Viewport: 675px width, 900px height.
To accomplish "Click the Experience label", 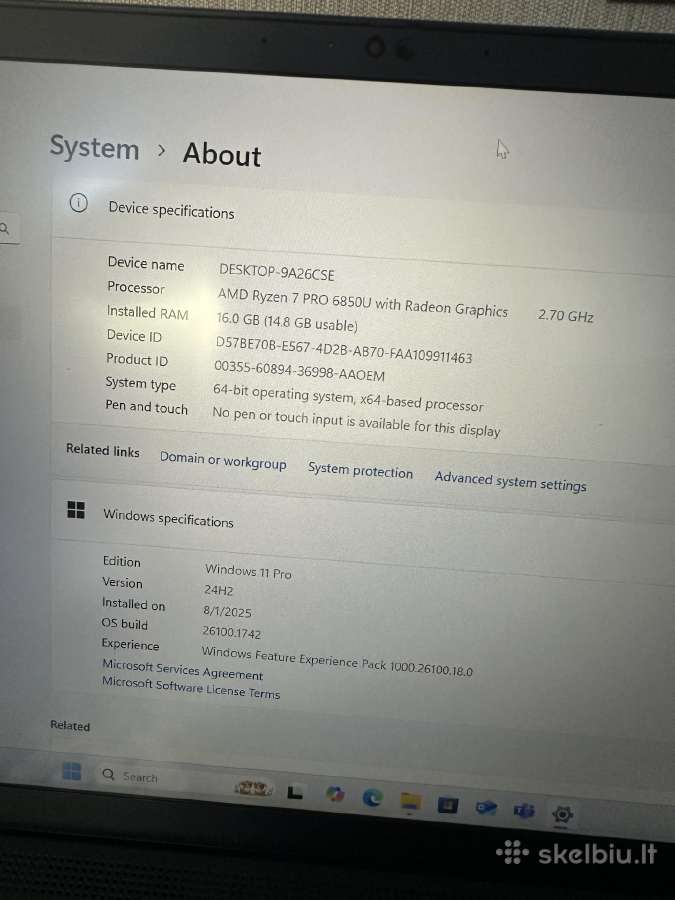I will pyautogui.click(x=130, y=644).
